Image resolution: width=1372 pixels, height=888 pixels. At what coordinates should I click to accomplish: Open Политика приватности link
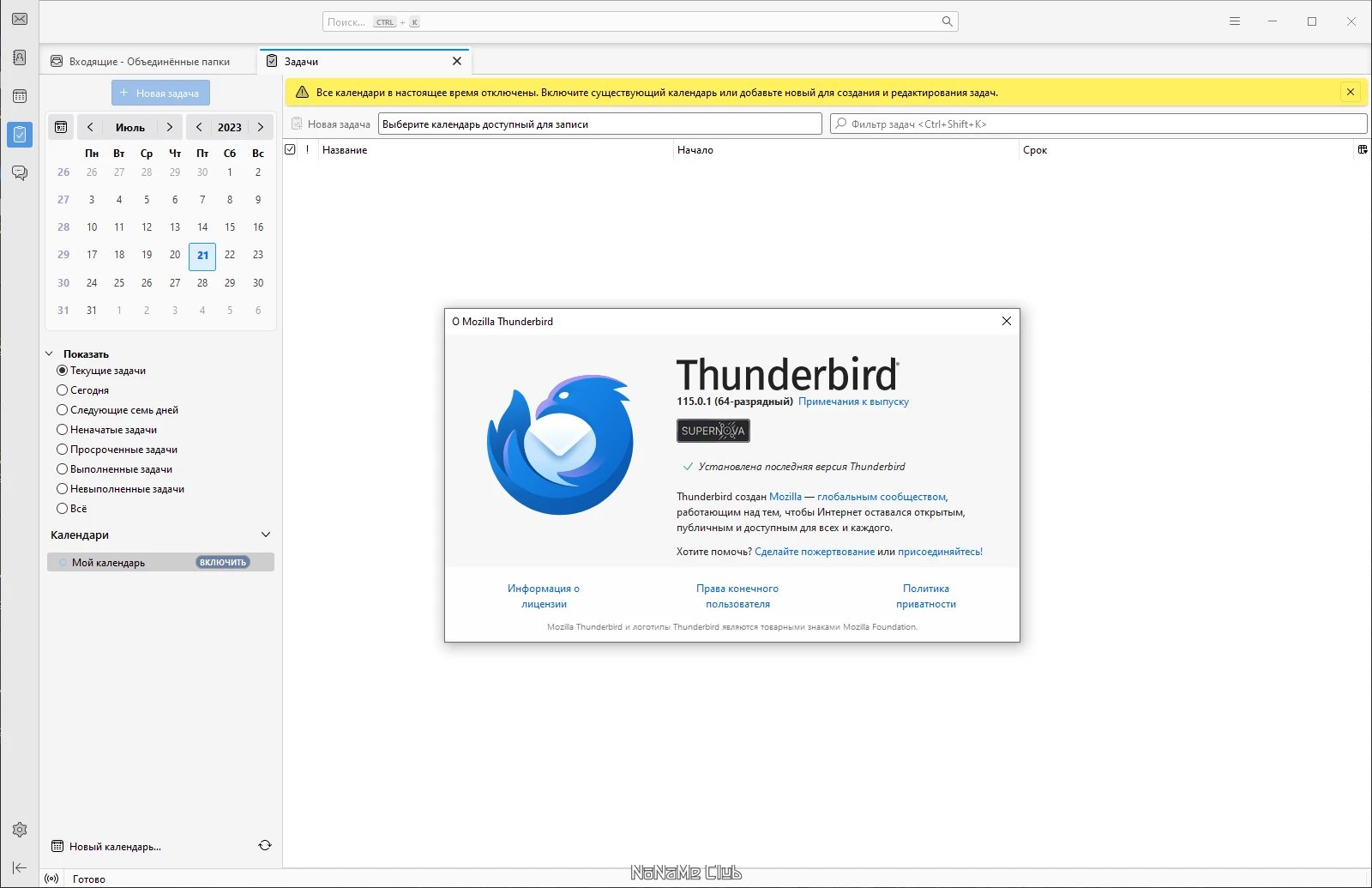[x=926, y=596]
